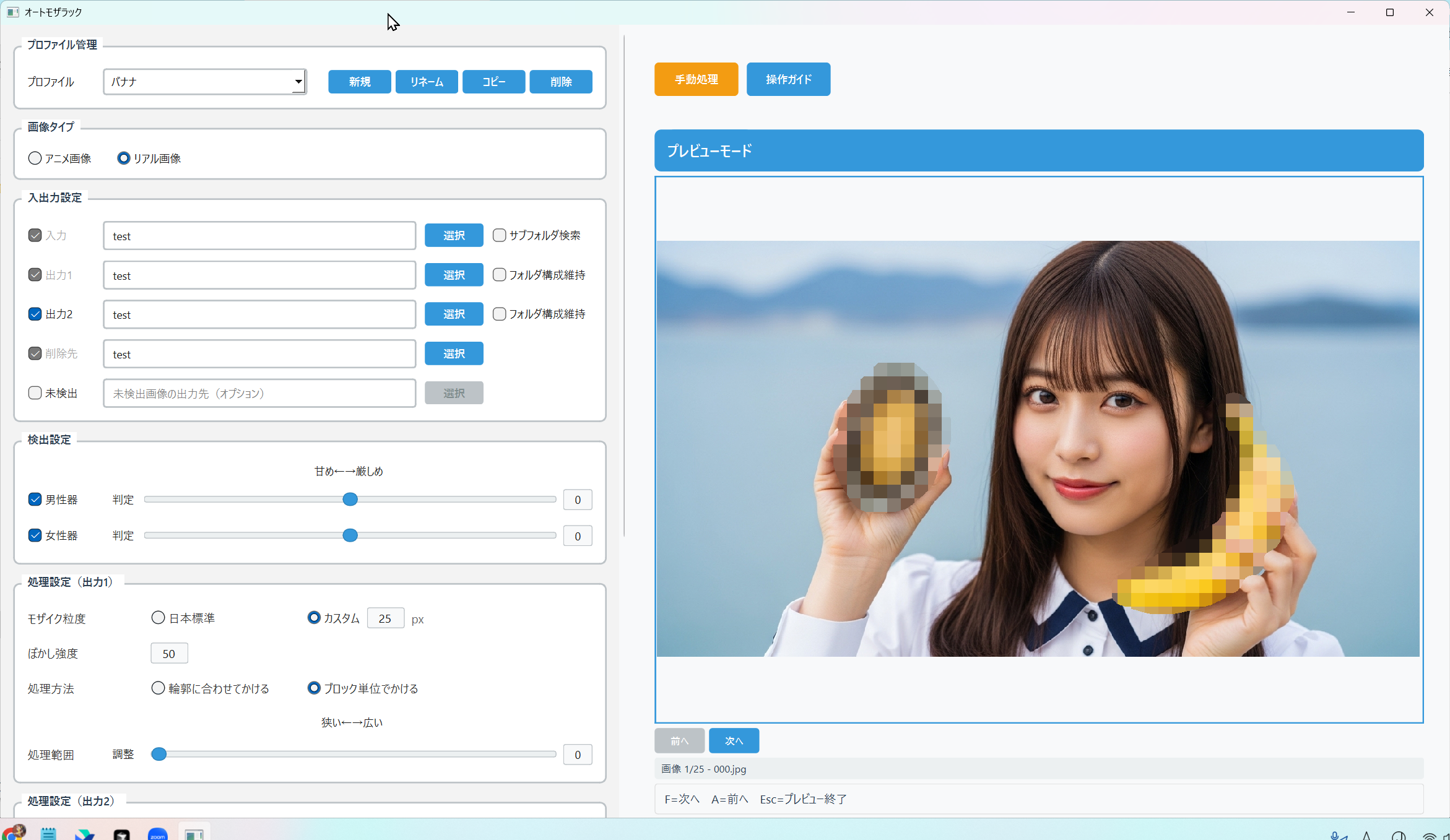Click the app icon in title bar
Image resolution: width=1450 pixels, height=840 pixels.
12,12
